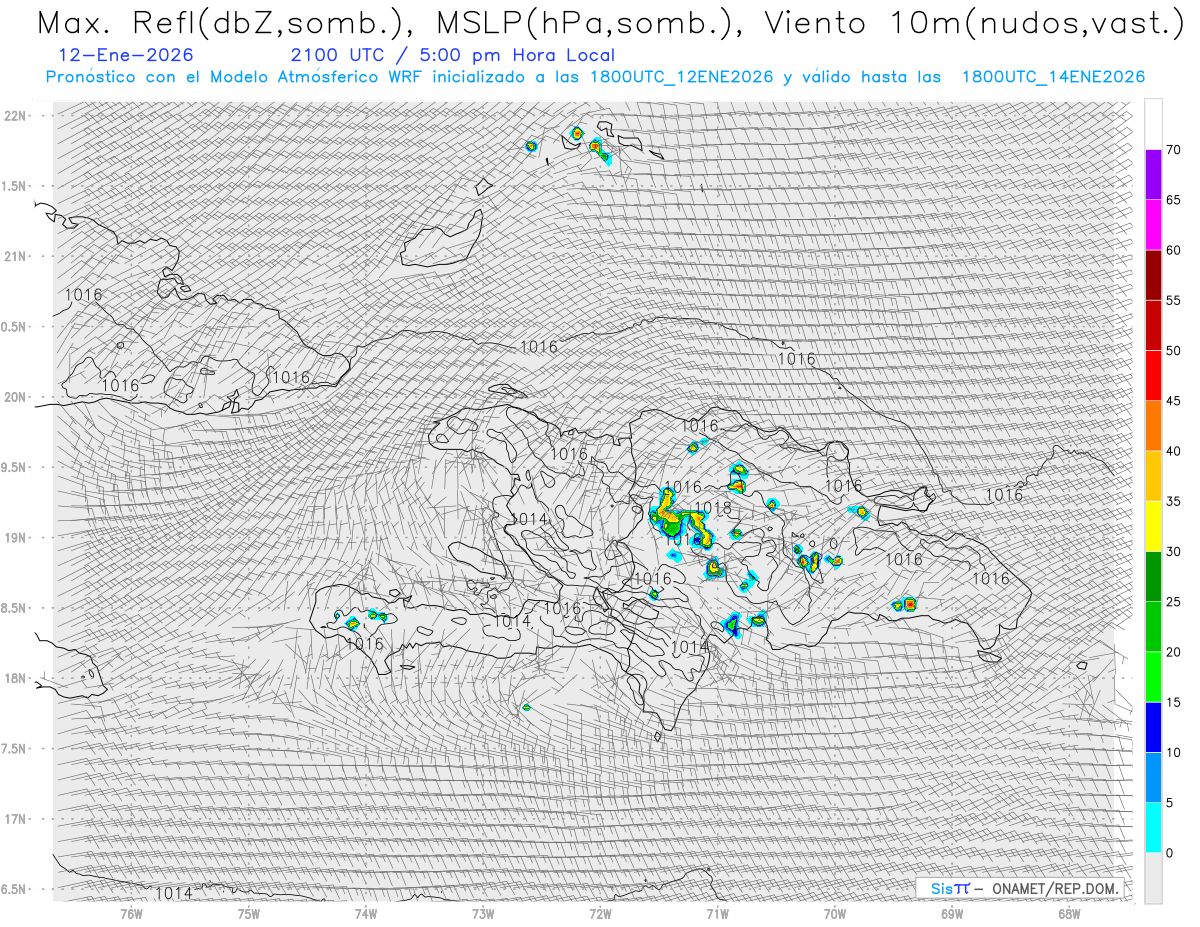Click the longitude axis label '72W'
The height and width of the screenshot is (927, 1200).
(x=600, y=913)
